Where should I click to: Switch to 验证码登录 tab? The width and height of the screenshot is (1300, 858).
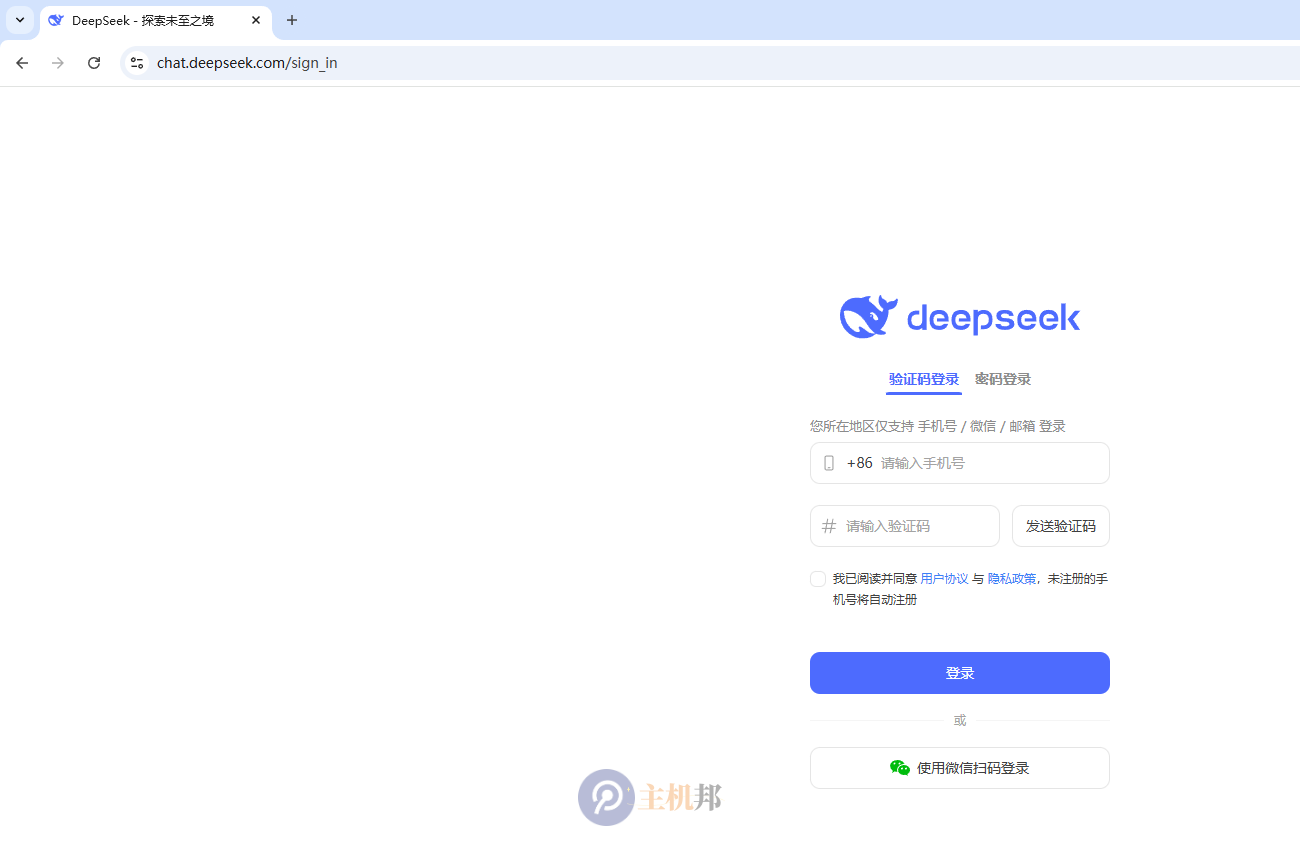tap(924, 379)
